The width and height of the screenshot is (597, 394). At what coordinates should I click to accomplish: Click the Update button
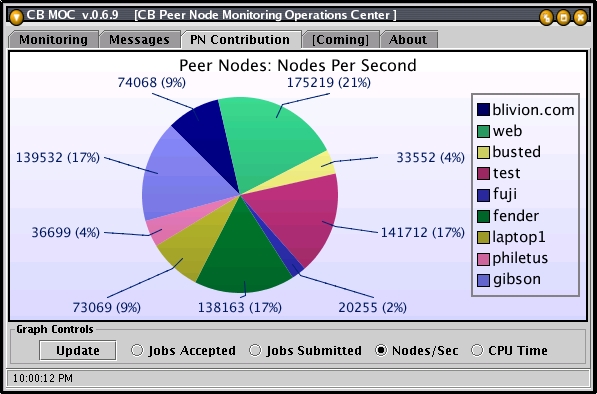pos(78,350)
